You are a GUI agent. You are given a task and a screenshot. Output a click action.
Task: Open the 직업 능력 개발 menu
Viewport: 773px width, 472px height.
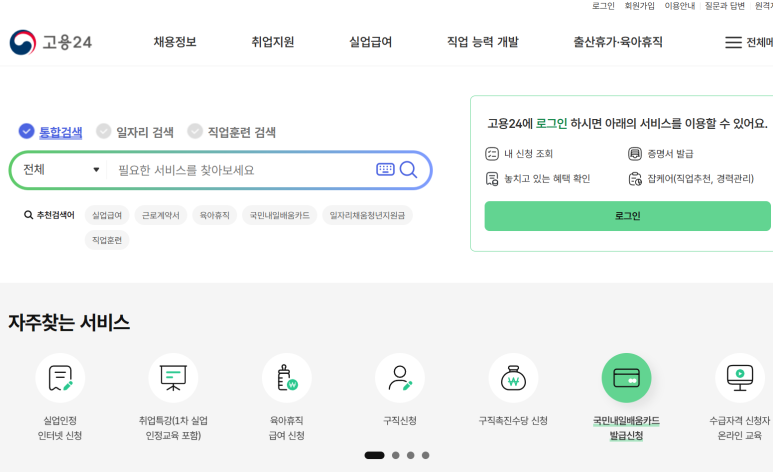483,42
